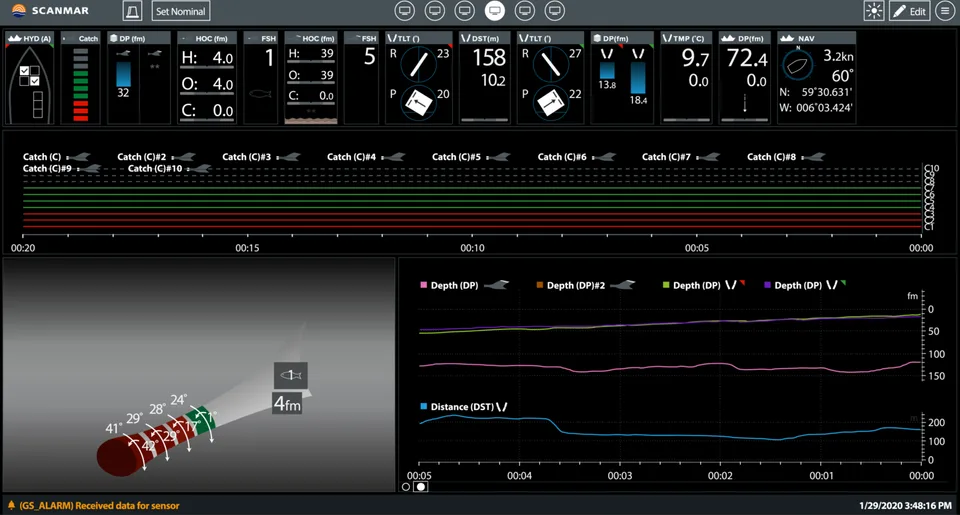Switch to the second screen layout tab

[435, 10]
